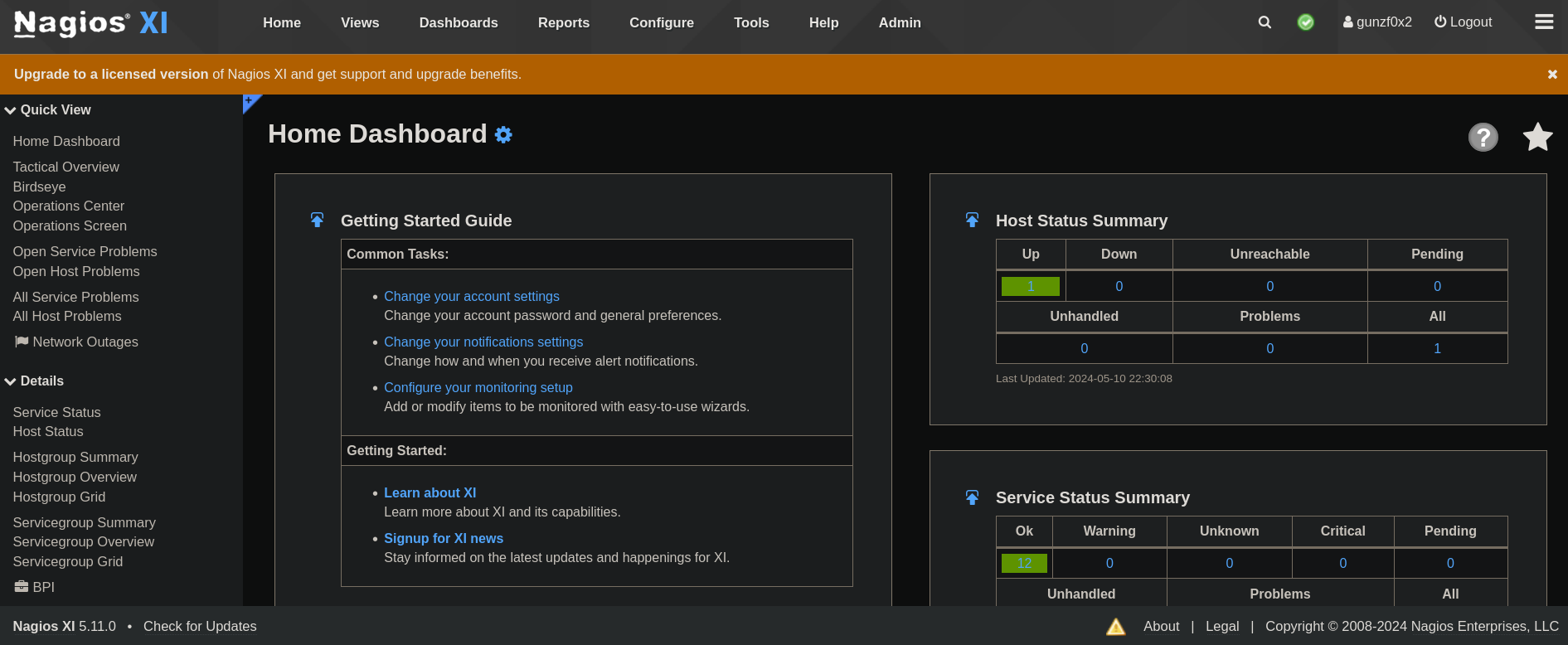Click the warning triangle icon in footer
Screen dimensions: 1568x645
[1116, 627]
